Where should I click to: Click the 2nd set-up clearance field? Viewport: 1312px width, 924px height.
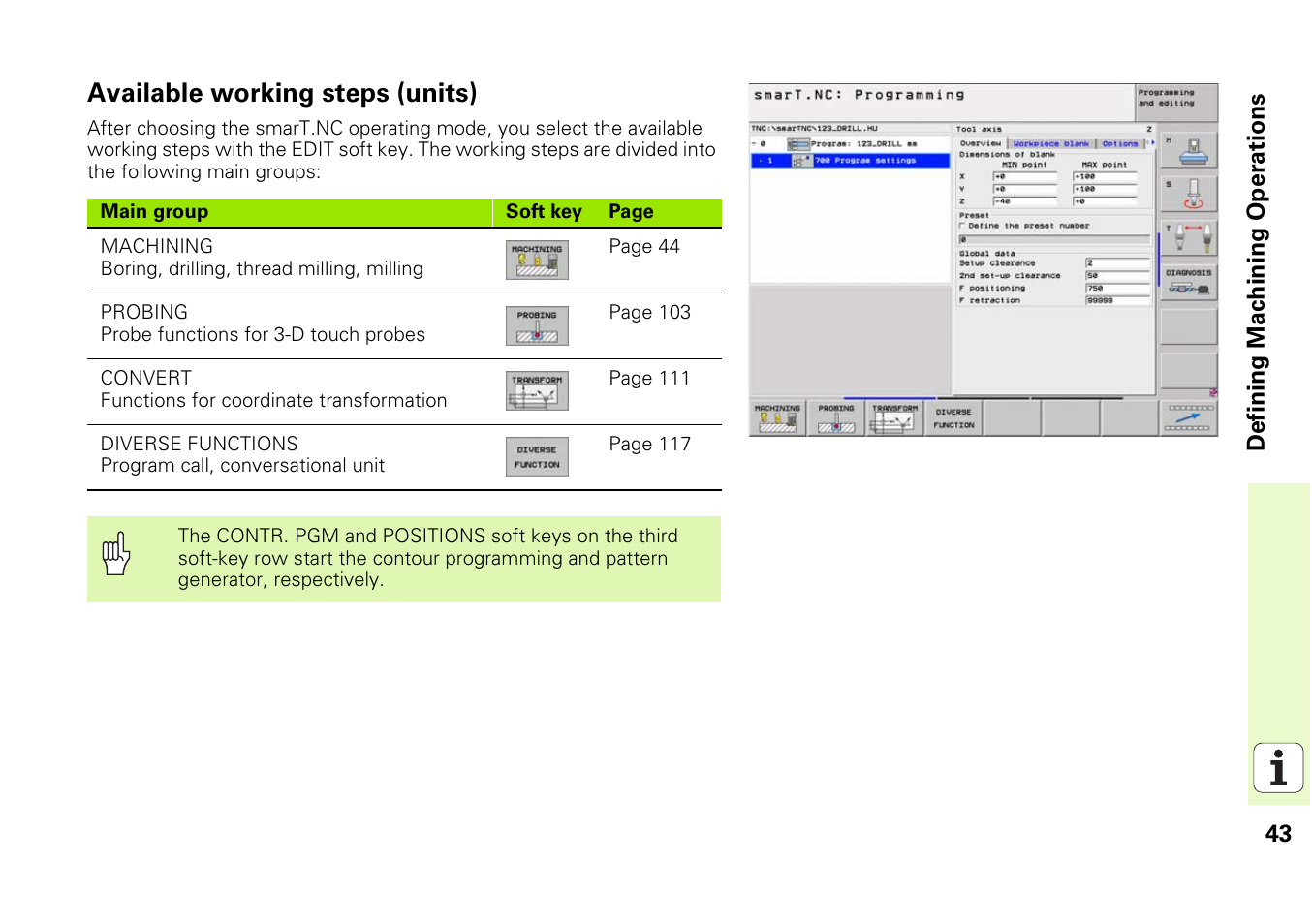pyautogui.click(x=1117, y=276)
